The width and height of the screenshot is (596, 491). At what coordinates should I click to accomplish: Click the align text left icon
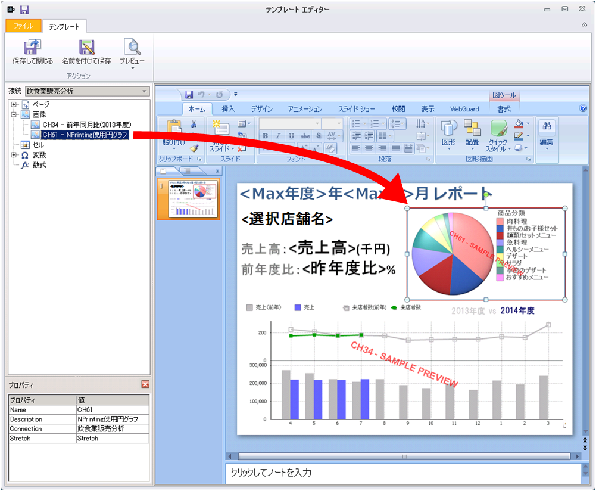click(x=355, y=147)
